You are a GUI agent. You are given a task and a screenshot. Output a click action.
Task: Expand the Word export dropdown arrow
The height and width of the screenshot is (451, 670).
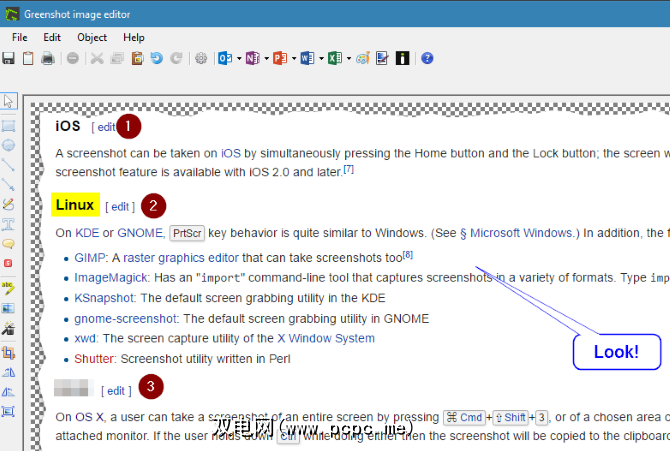tap(321, 59)
